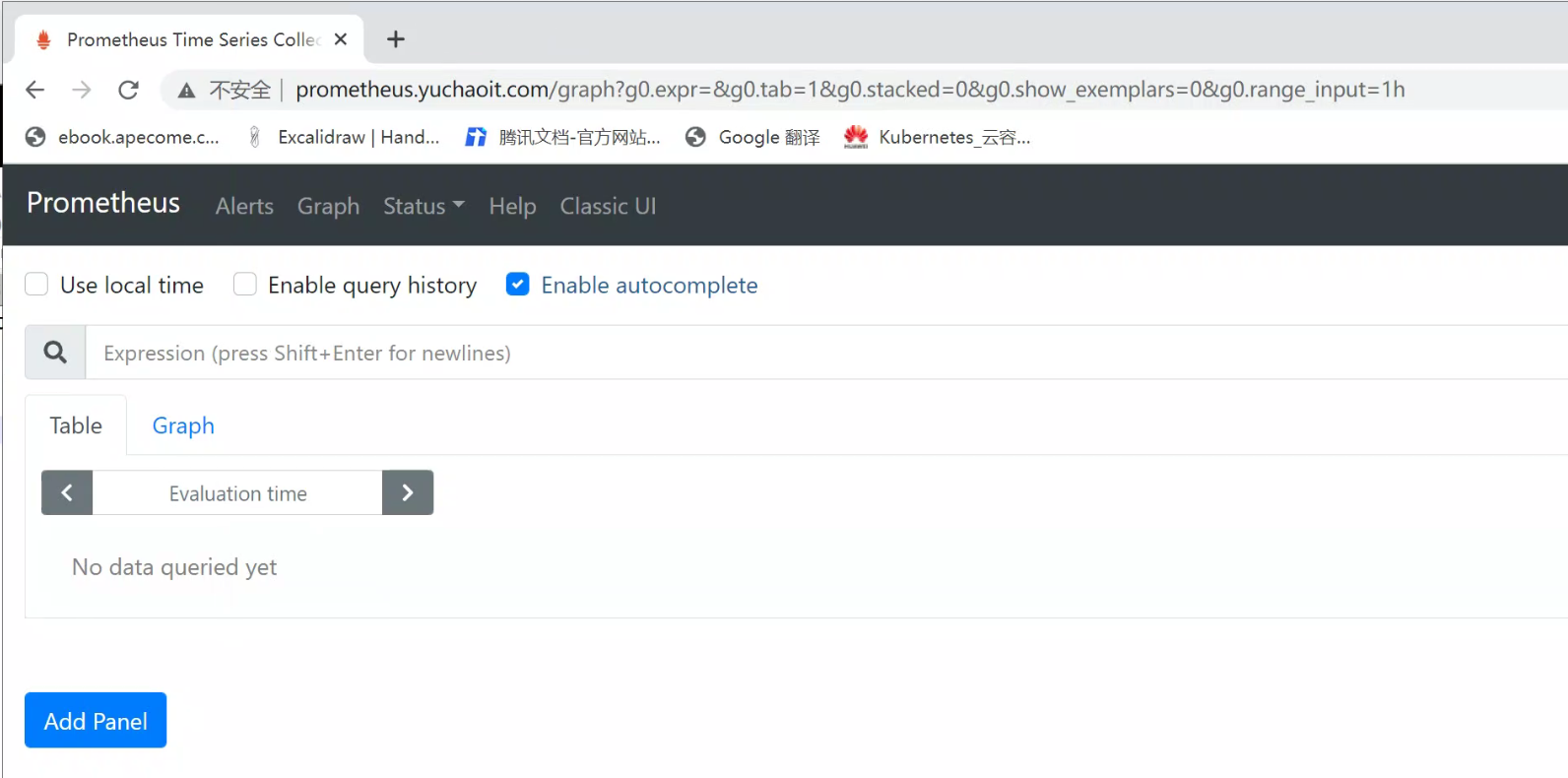
Task: Click the Evaluation time input box
Action: click(x=237, y=492)
